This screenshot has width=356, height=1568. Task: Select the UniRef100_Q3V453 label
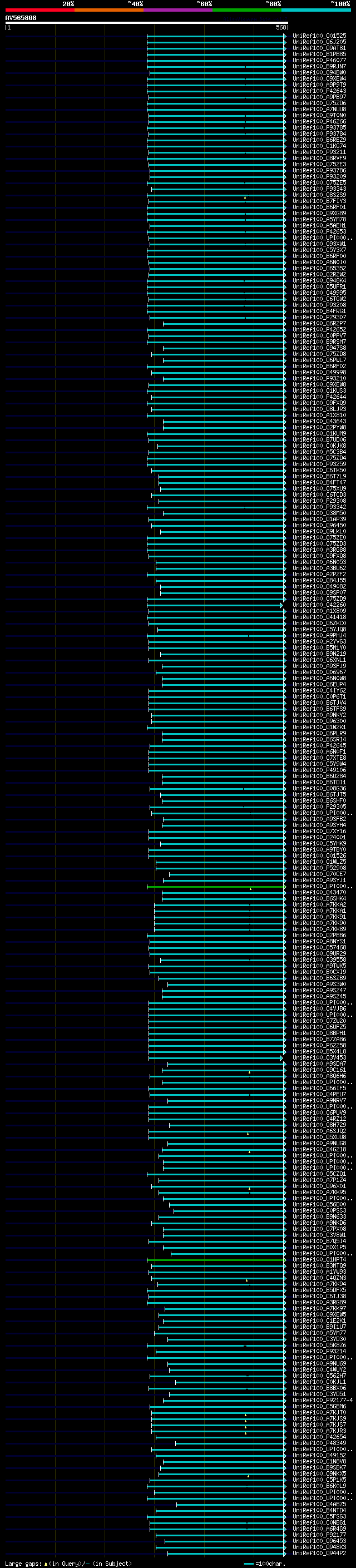pyautogui.click(x=319, y=1058)
